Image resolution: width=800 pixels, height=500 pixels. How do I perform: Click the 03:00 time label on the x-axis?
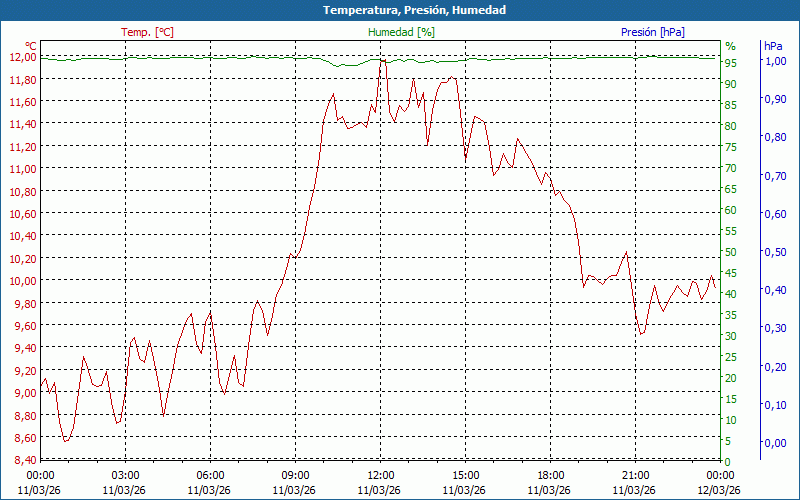[x=125, y=475]
